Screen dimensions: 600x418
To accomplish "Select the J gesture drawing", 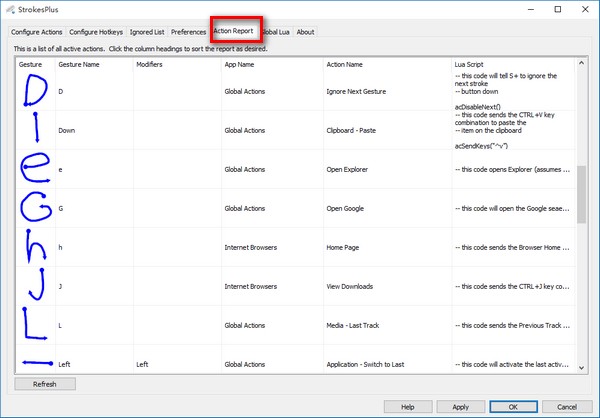I will coord(37,284).
